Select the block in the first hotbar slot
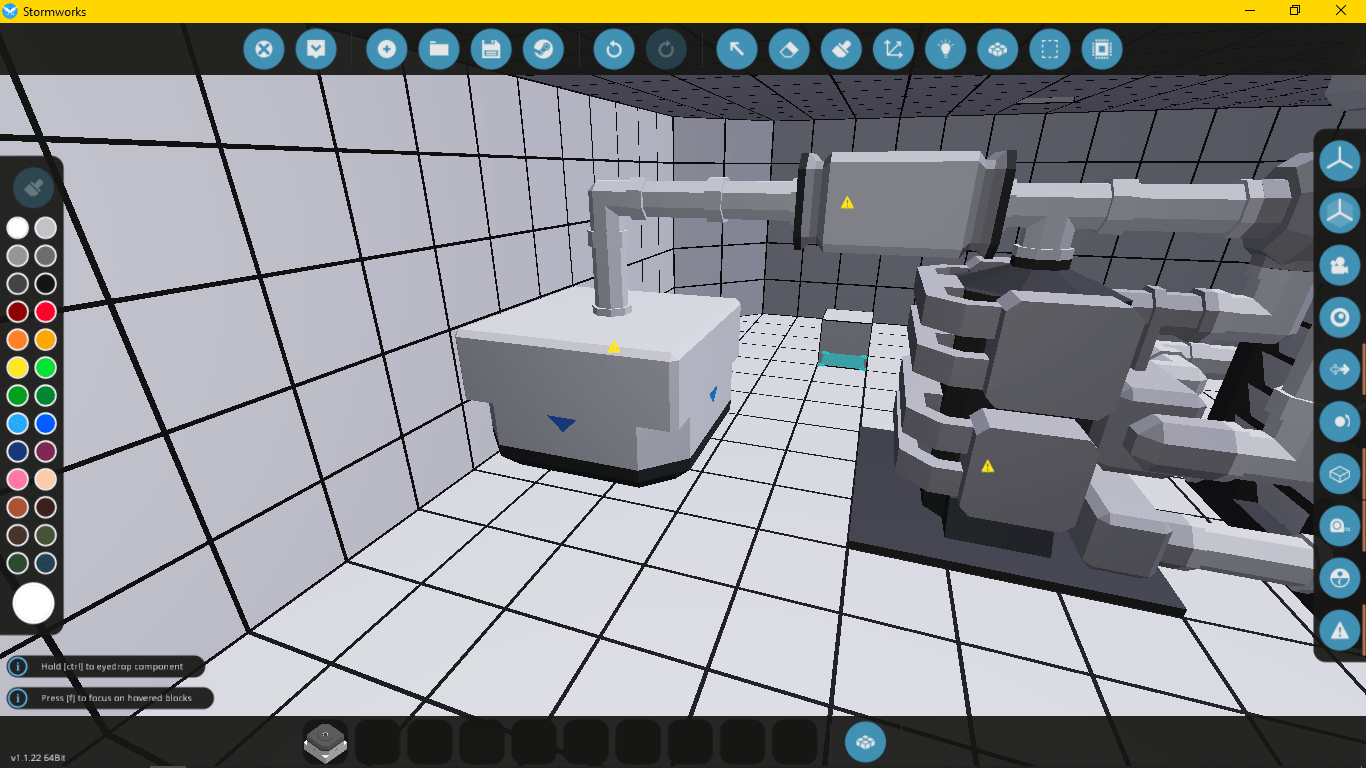 325,743
